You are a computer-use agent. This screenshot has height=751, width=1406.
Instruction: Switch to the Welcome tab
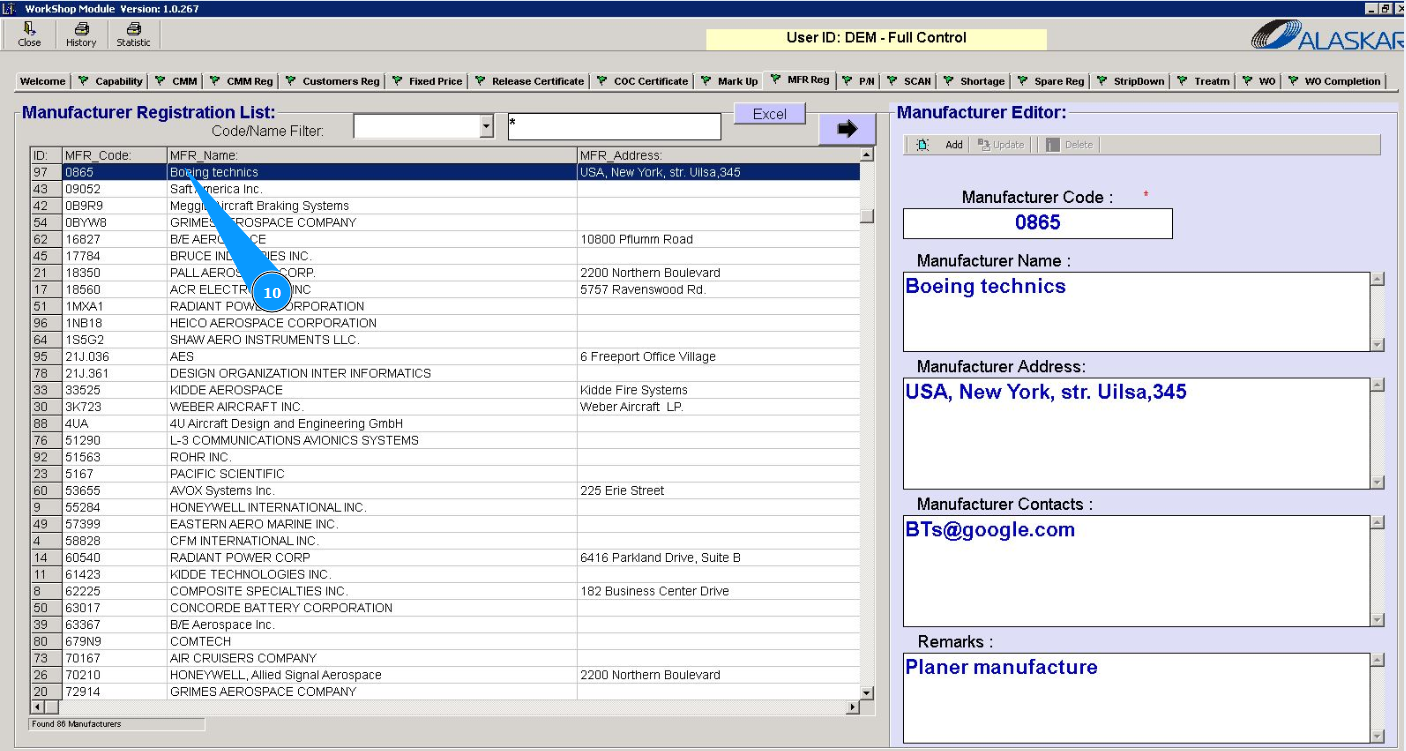43,81
